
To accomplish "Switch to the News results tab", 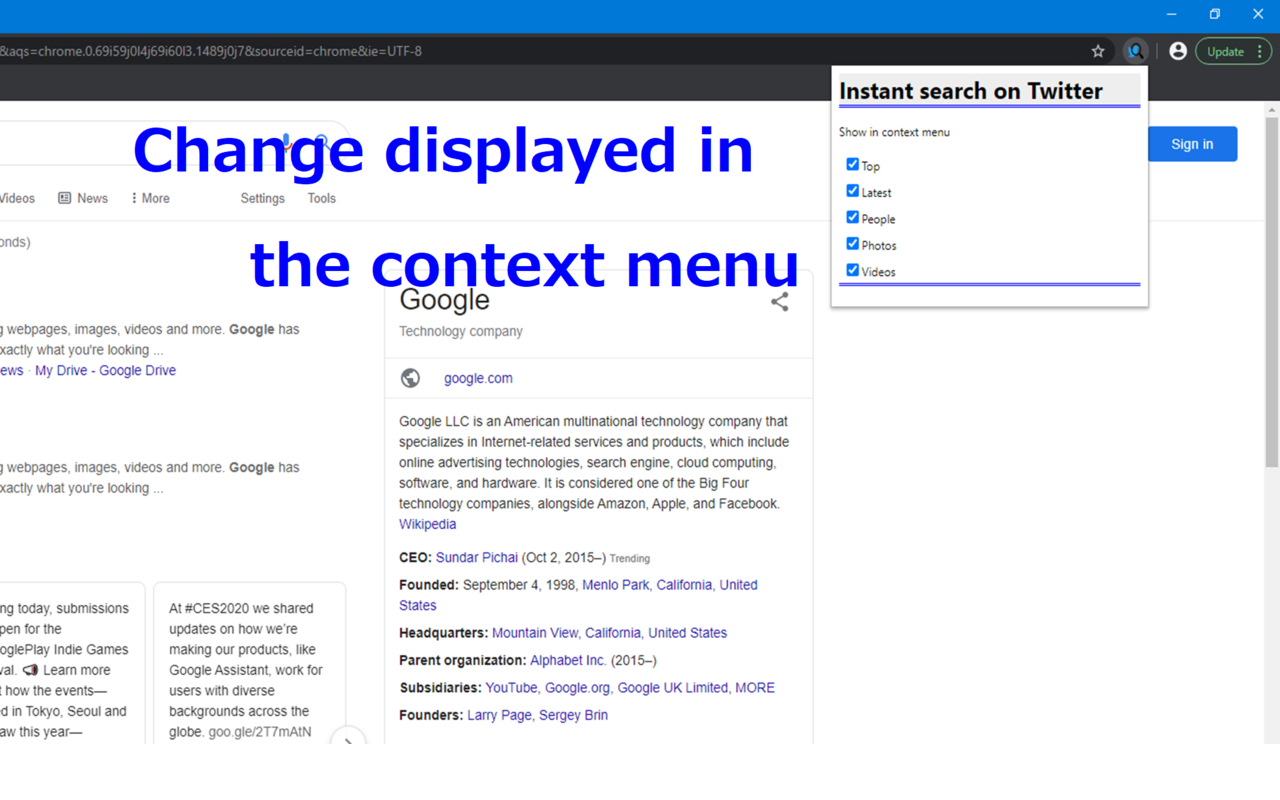I will tap(83, 198).
